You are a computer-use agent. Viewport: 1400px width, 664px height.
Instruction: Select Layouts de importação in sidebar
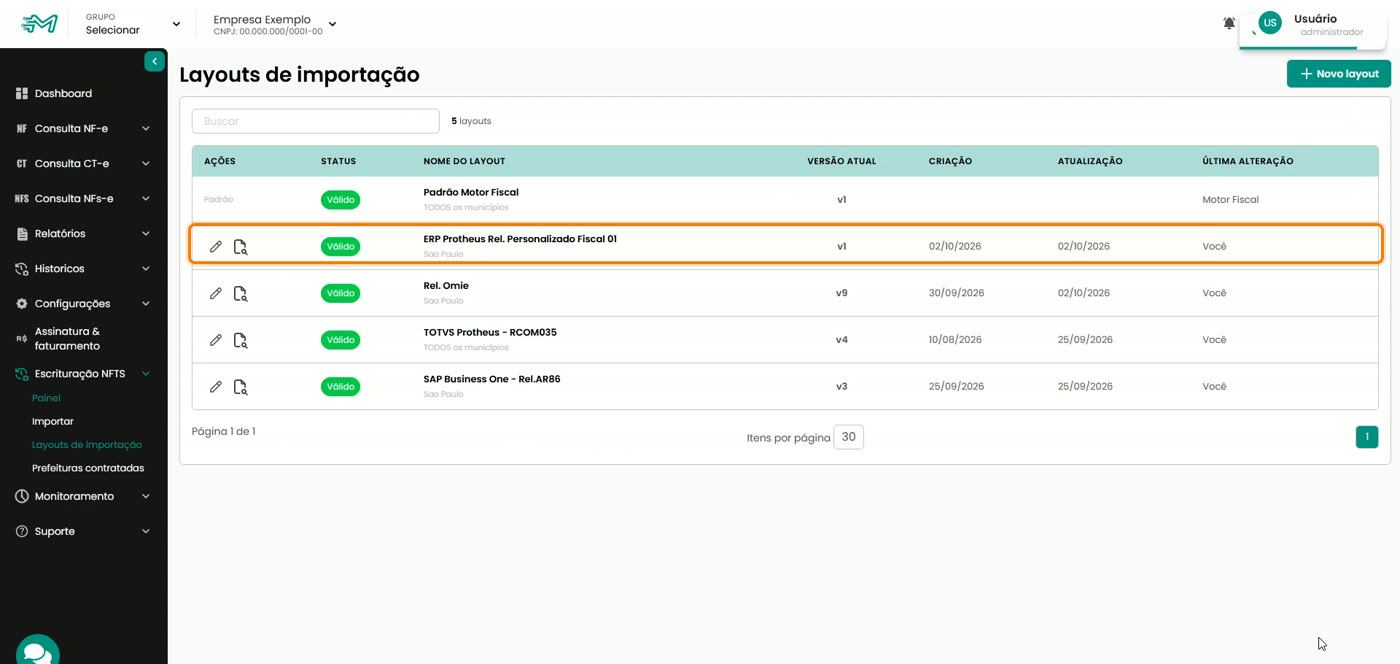(87, 444)
